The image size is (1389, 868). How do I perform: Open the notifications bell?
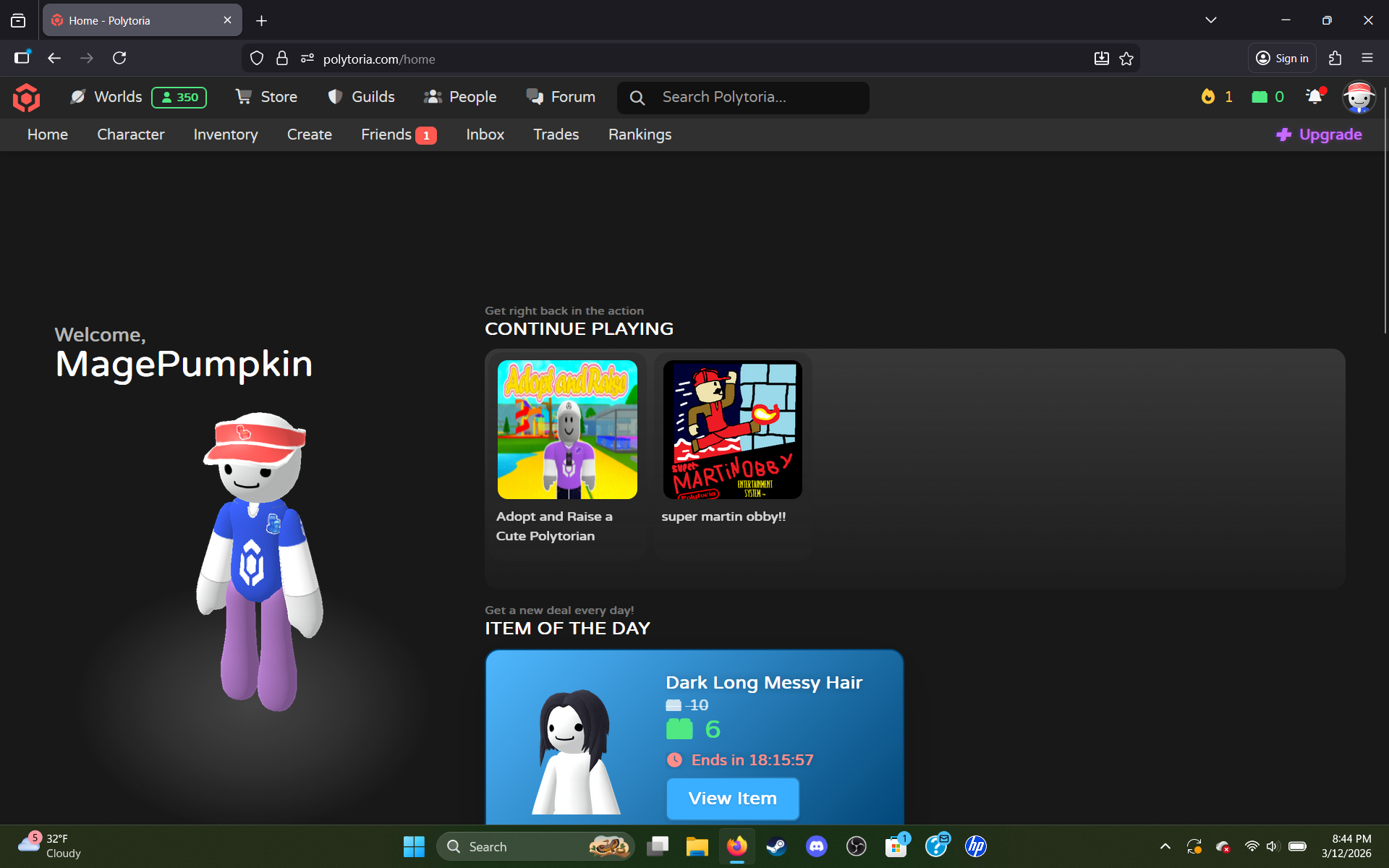click(1314, 97)
